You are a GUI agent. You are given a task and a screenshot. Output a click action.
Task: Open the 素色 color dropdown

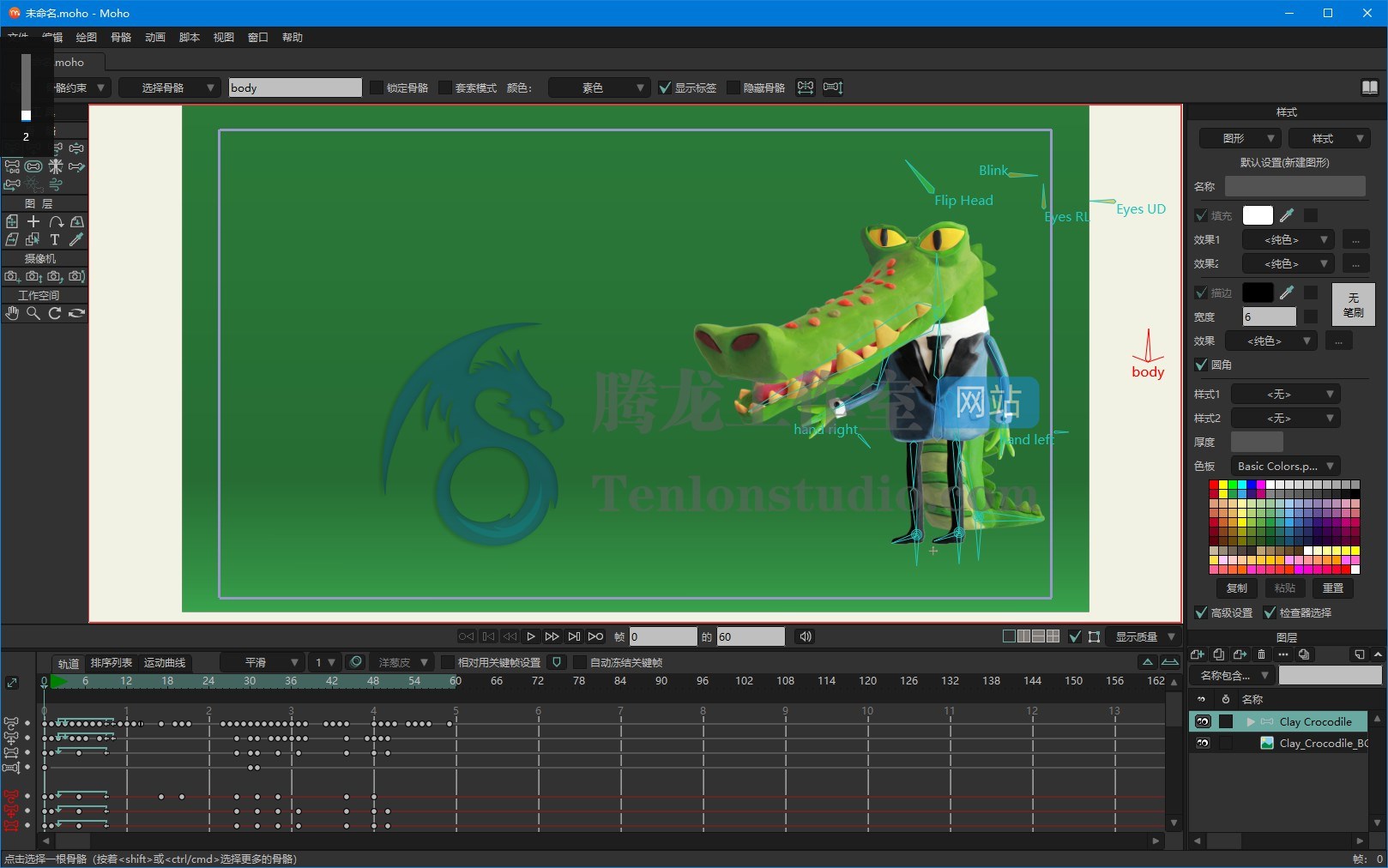point(599,87)
